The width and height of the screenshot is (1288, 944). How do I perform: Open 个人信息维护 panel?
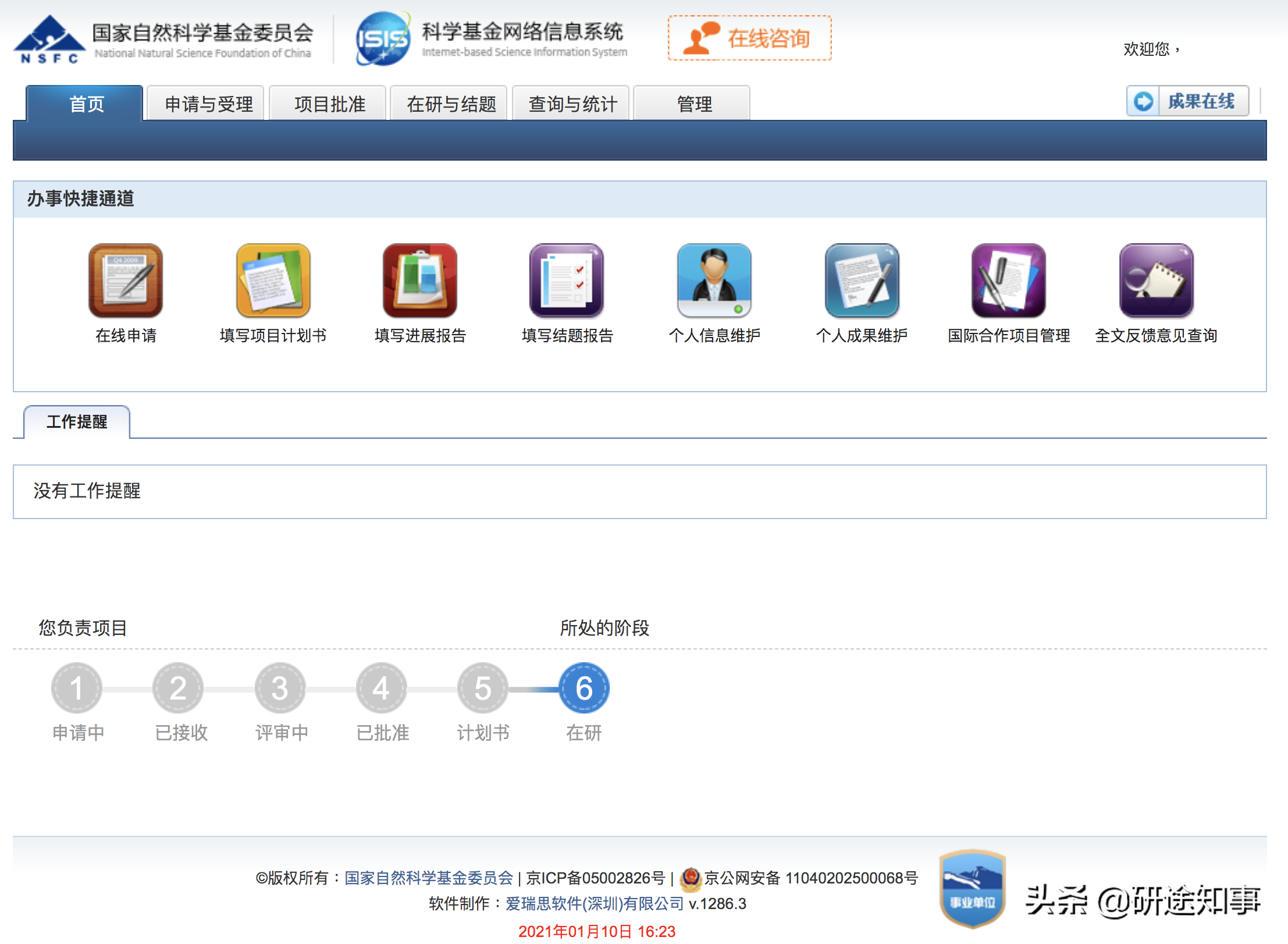point(714,282)
